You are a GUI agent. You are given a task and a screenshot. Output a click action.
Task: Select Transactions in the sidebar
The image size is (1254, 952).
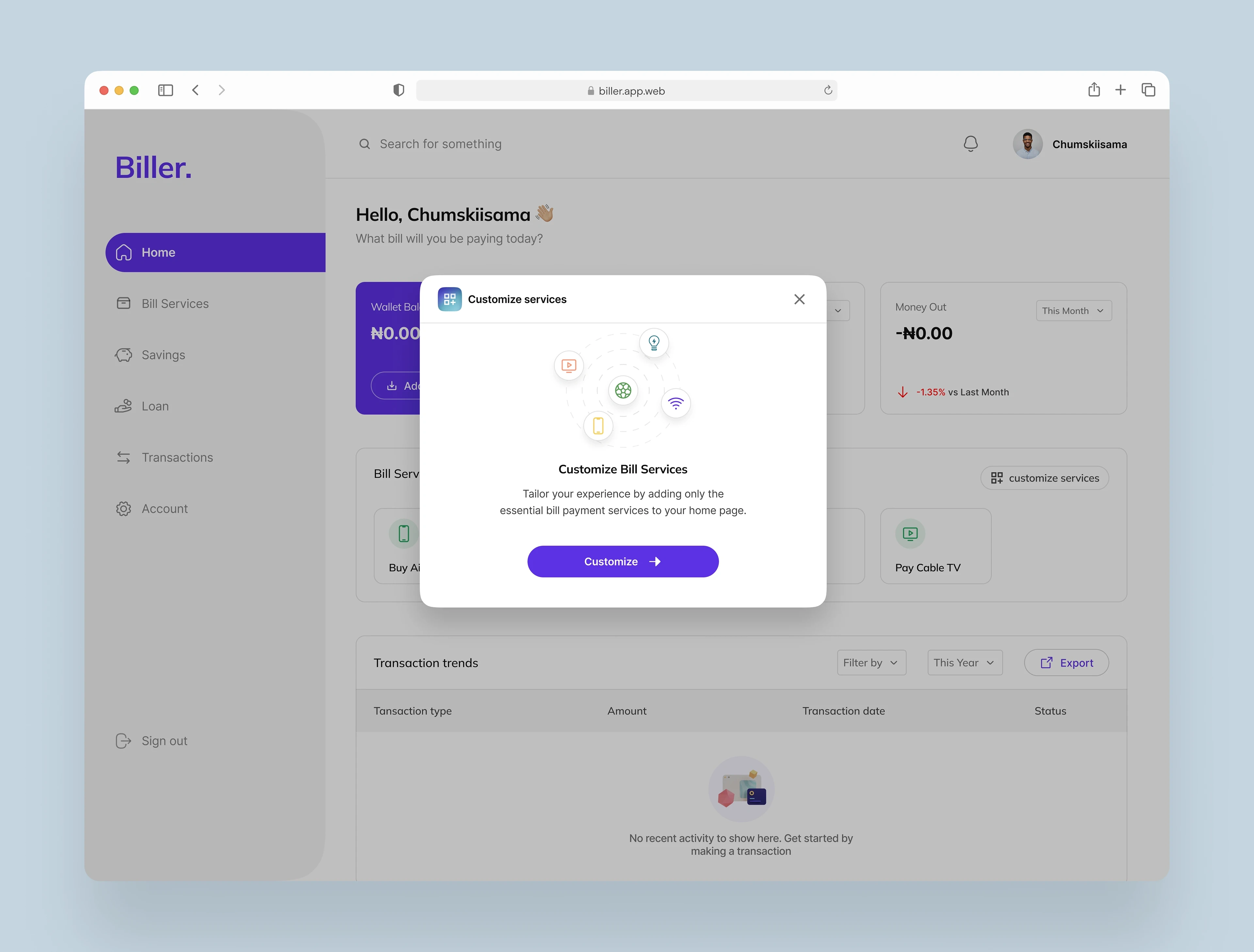pyautogui.click(x=177, y=457)
